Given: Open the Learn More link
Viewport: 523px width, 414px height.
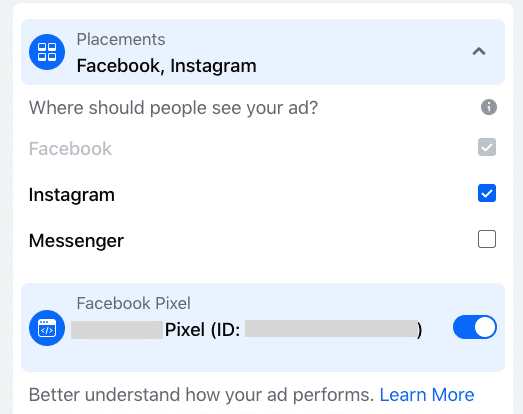Looking at the screenshot, I should pyautogui.click(x=427, y=395).
